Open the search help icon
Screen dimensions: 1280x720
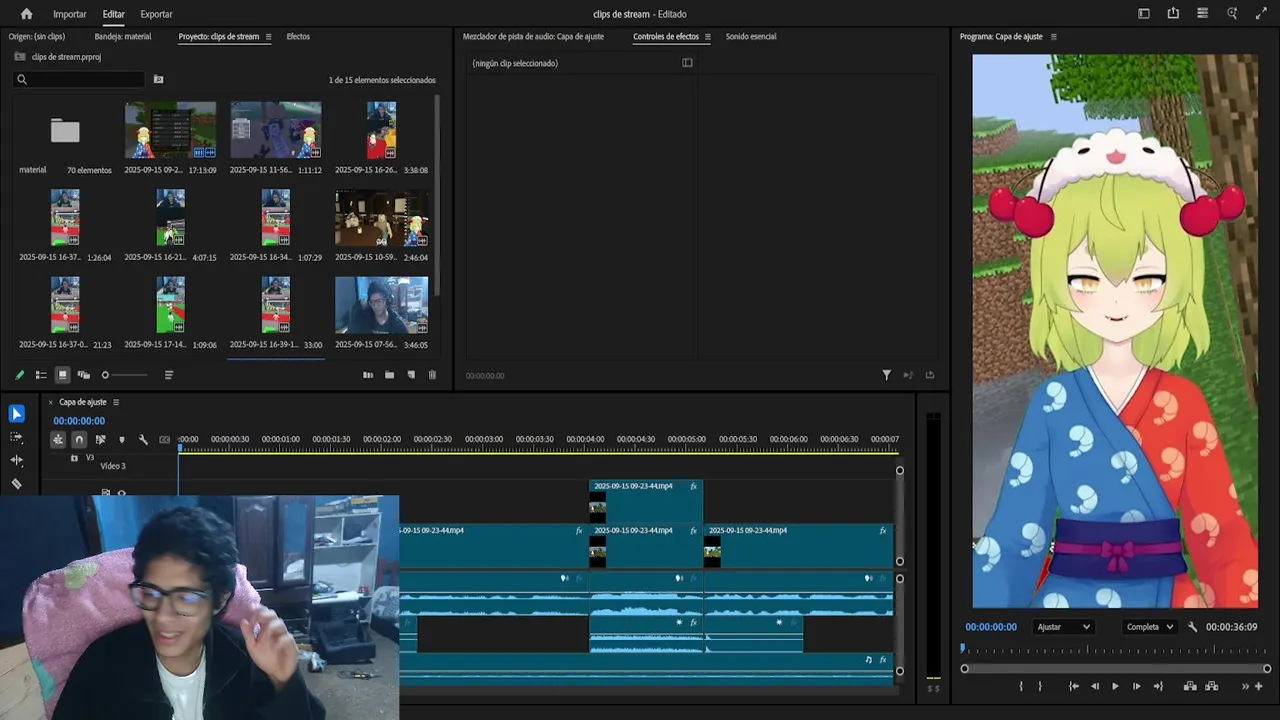tap(1232, 14)
